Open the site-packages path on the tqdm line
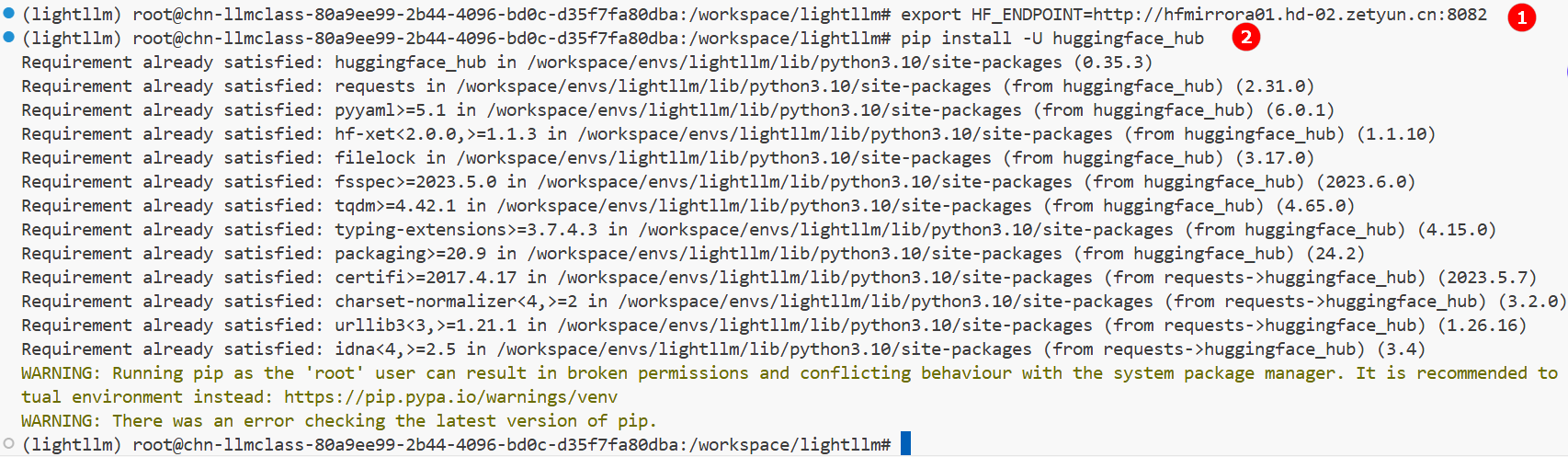This screenshot has height=457, width=1568. pyautogui.click(x=764, y=206)
